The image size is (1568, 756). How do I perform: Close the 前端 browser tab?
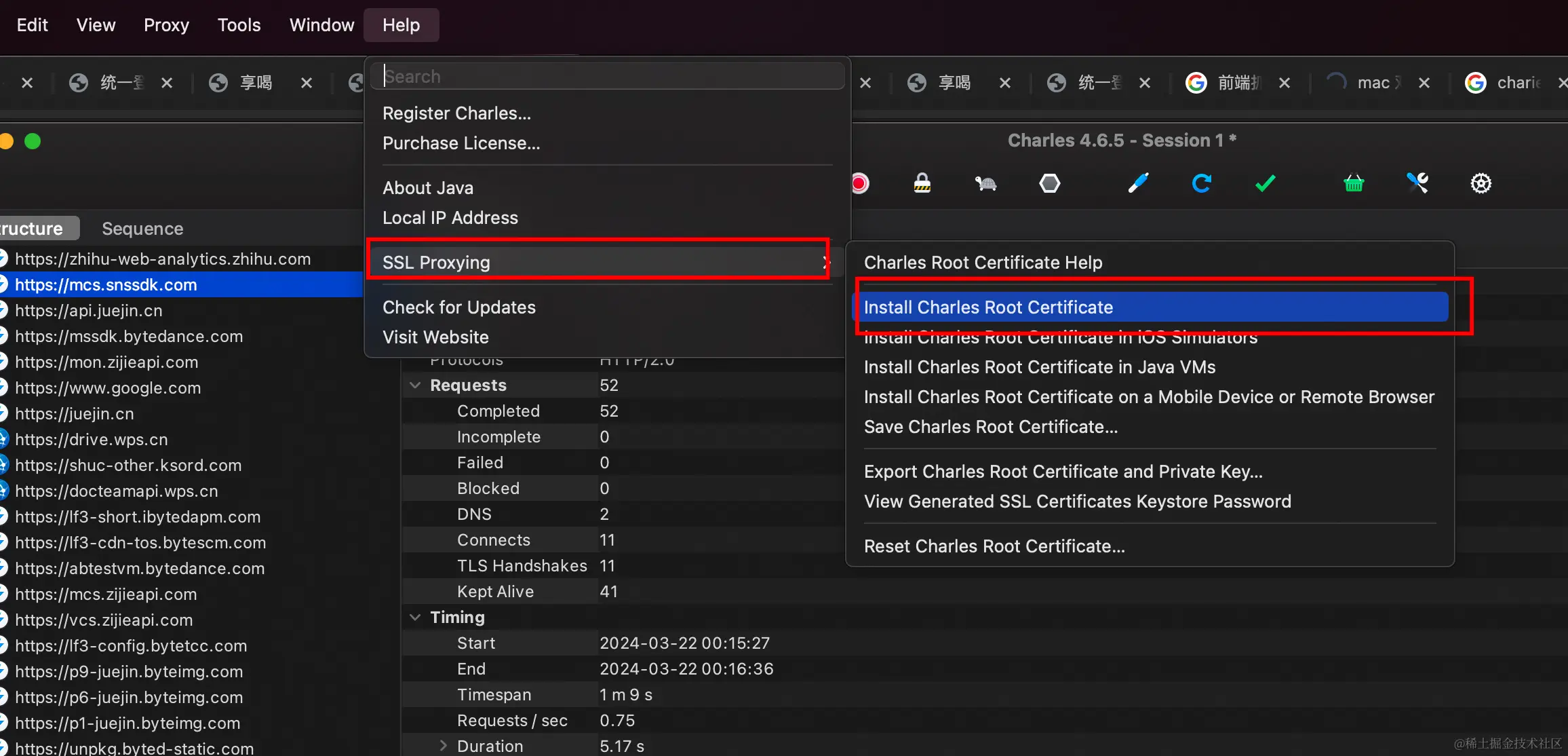pyautogui.click(x=1285, y=83)
